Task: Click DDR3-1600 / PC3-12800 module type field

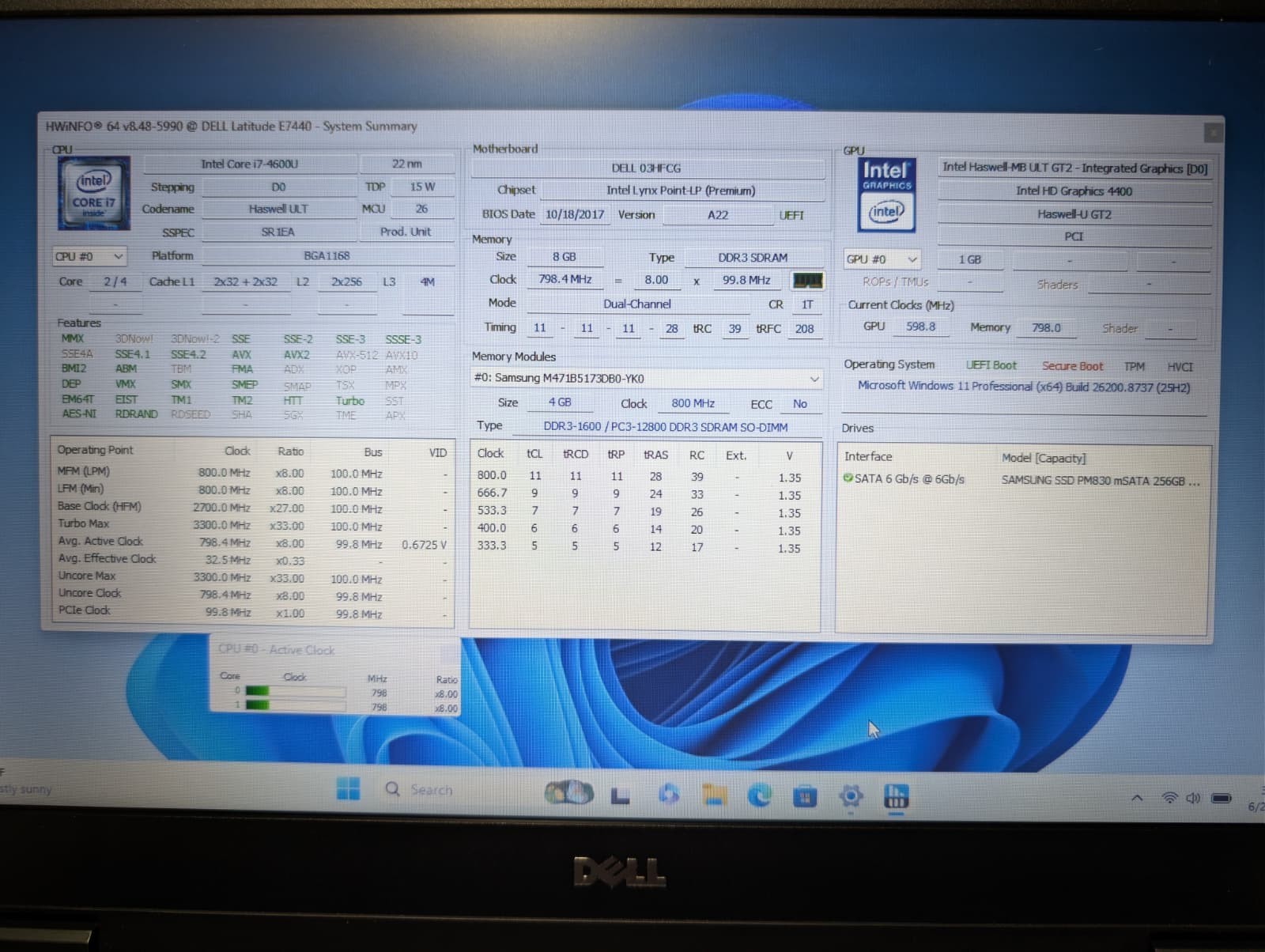Action: point(666,427)
